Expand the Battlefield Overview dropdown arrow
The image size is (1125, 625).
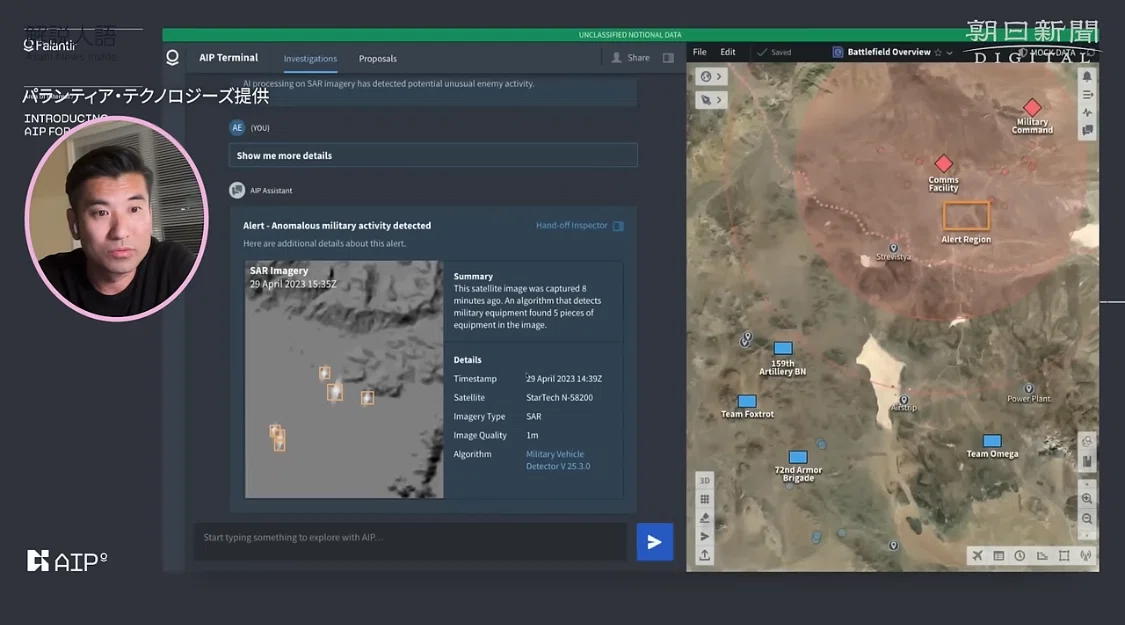click(x=949, y=52)
